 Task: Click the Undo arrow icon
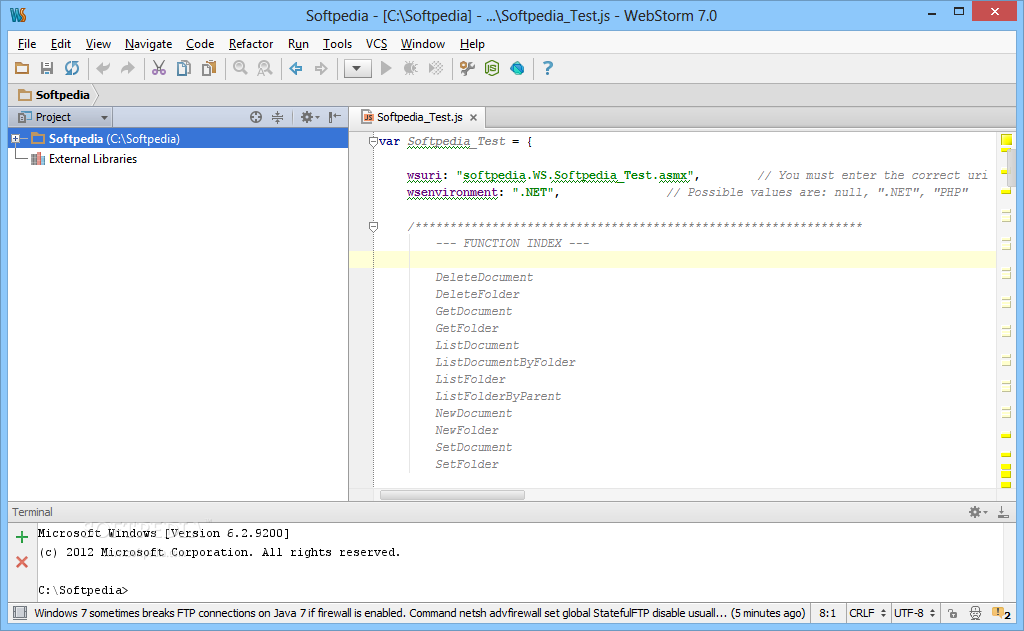click(103, 68)
